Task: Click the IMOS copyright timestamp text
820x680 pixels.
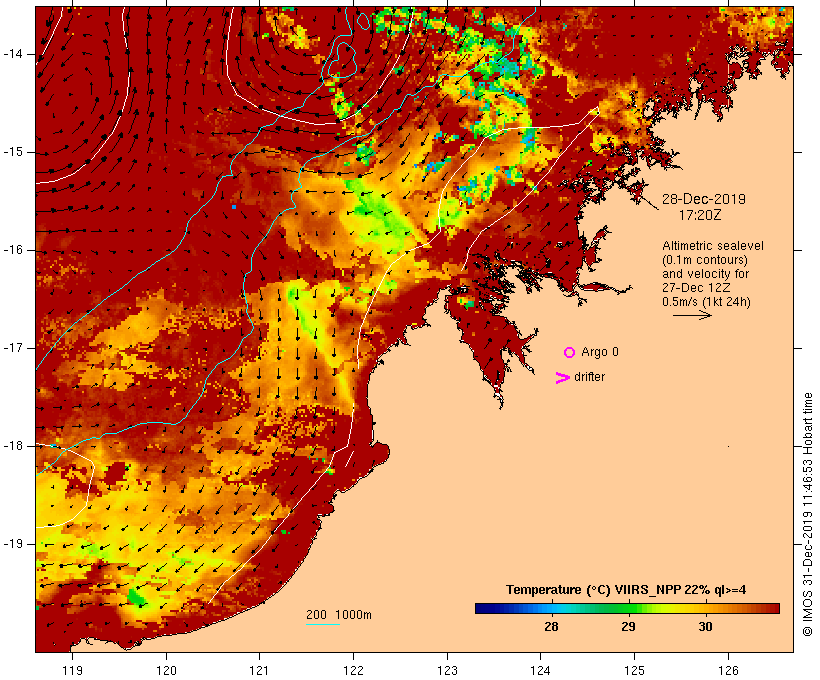Action: point(807,514)
